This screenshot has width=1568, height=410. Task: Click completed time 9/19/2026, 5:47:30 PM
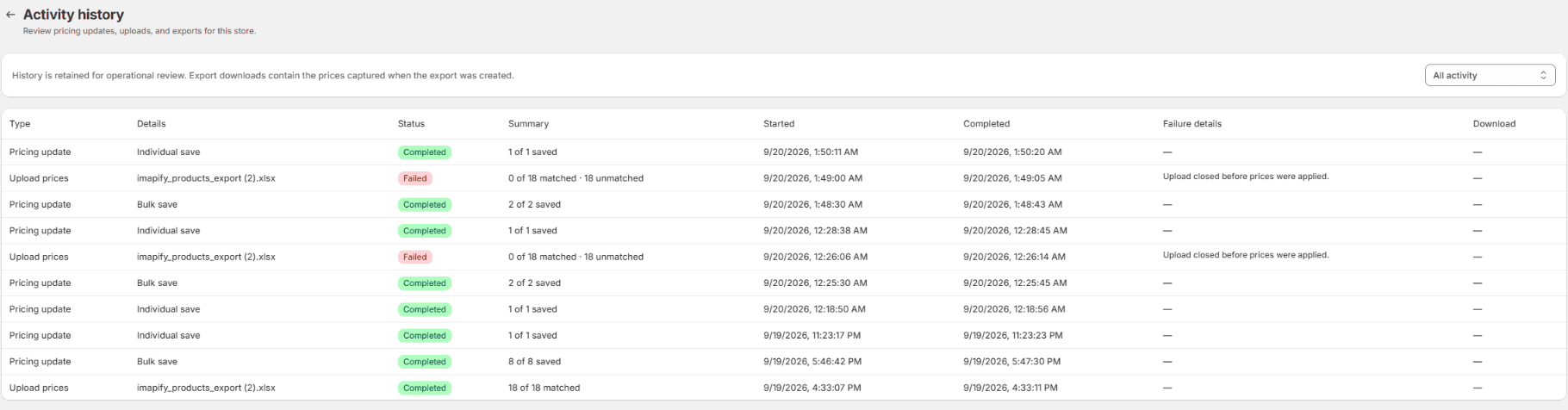[1011, 362]
